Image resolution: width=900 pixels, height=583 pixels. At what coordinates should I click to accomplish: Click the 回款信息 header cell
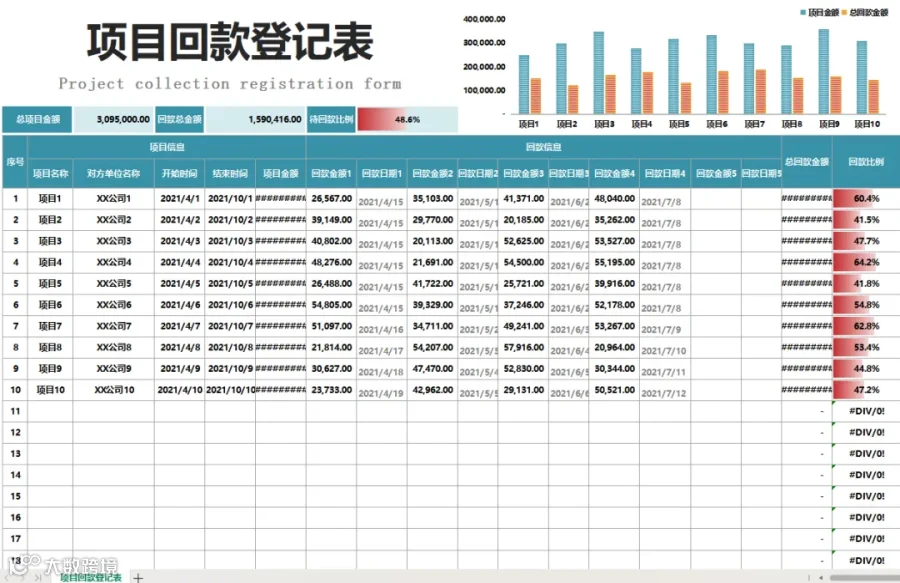tap(544, 147)
